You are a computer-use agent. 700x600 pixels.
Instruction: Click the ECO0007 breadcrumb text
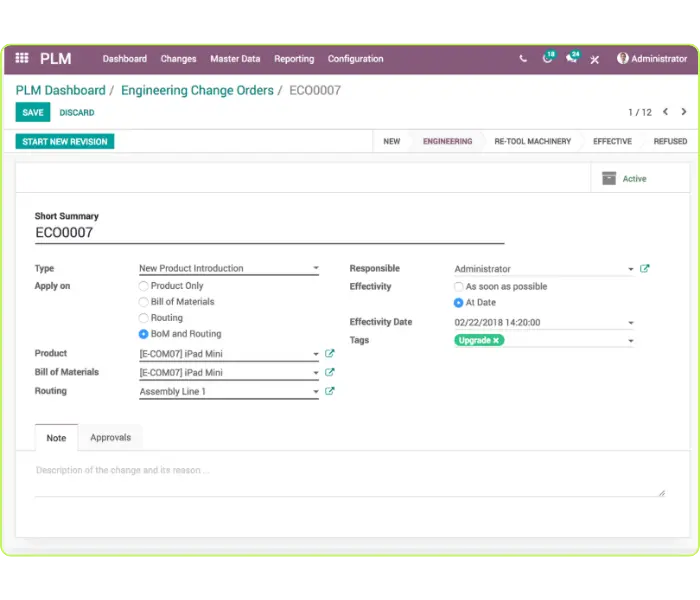coord(315,90)
